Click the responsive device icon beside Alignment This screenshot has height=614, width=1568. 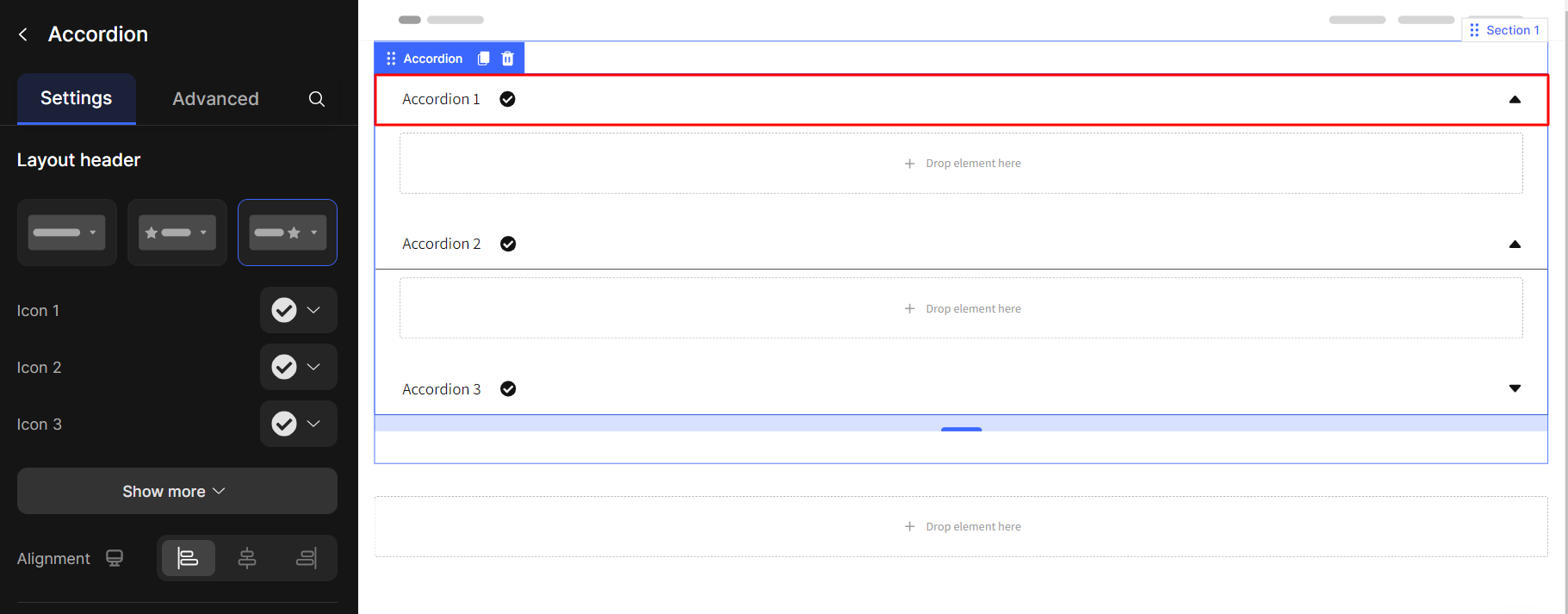tap(115, 558)
